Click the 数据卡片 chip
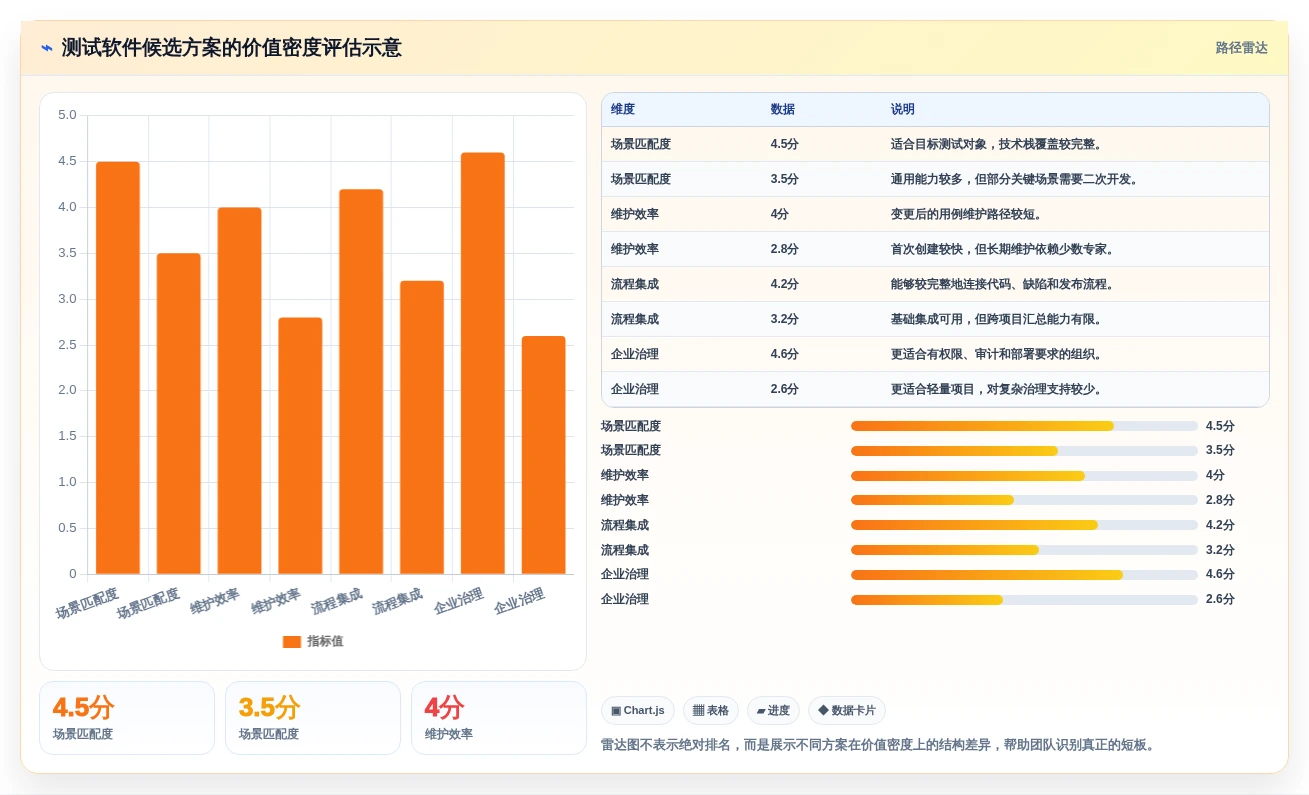This screenshot has width=1309, height=795. pos(847,711)
